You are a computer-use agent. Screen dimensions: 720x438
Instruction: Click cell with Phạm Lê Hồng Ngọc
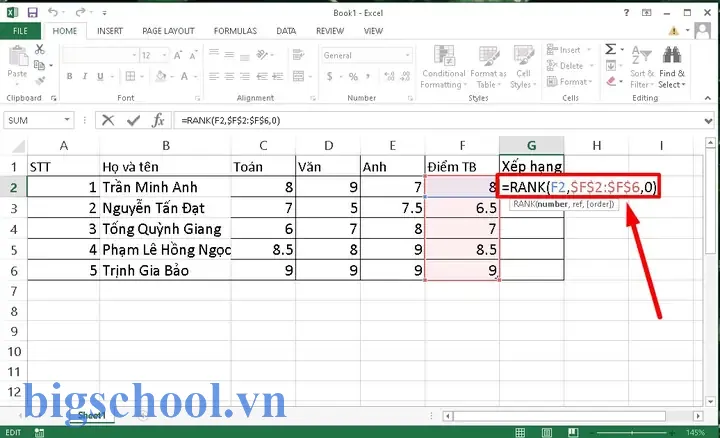[x=165, y=249]
